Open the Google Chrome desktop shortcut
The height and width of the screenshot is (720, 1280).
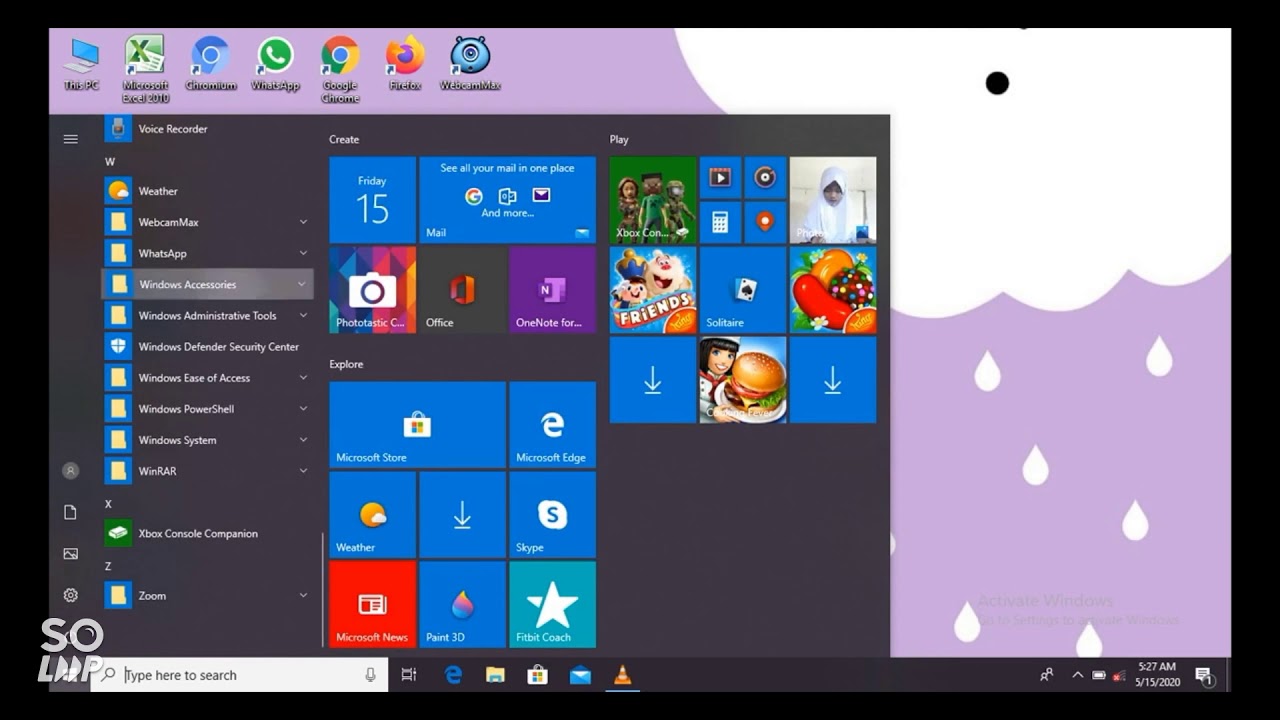pos(340,68)
